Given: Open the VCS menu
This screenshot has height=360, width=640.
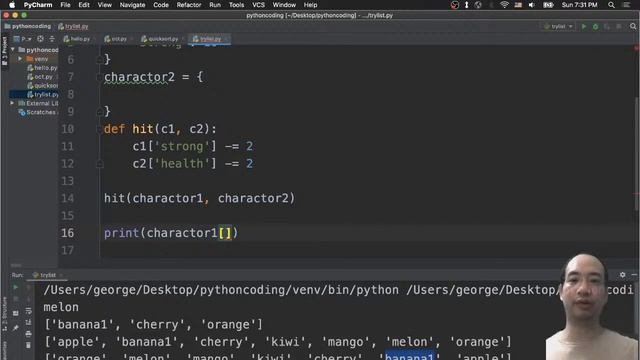Looking at the screenshot, I should tap(258, 5).
